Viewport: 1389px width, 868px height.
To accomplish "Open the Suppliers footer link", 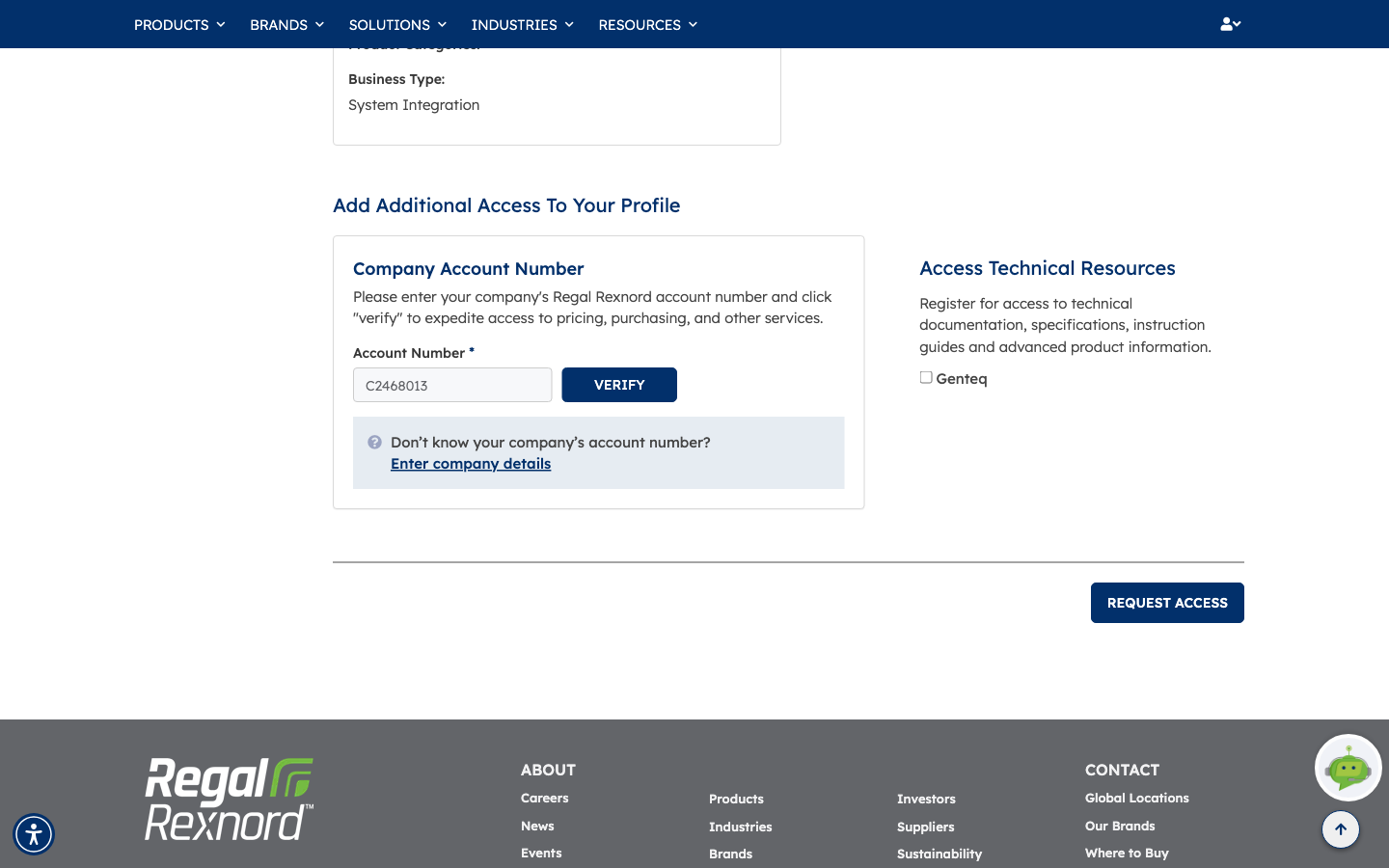I will [926, 827].
